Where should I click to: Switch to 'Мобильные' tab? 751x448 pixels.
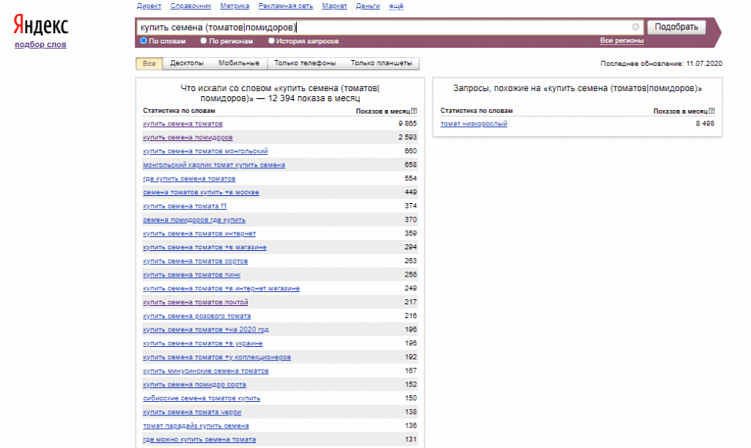(x=239, y=63)
